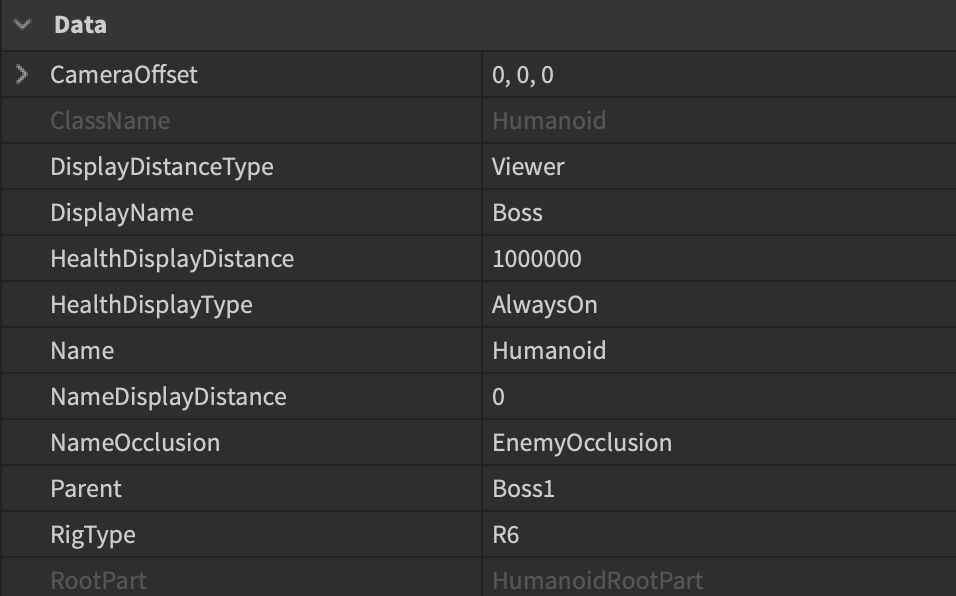Select the NameOcclusion property label

pyautogui.click(x=135, y=443)
